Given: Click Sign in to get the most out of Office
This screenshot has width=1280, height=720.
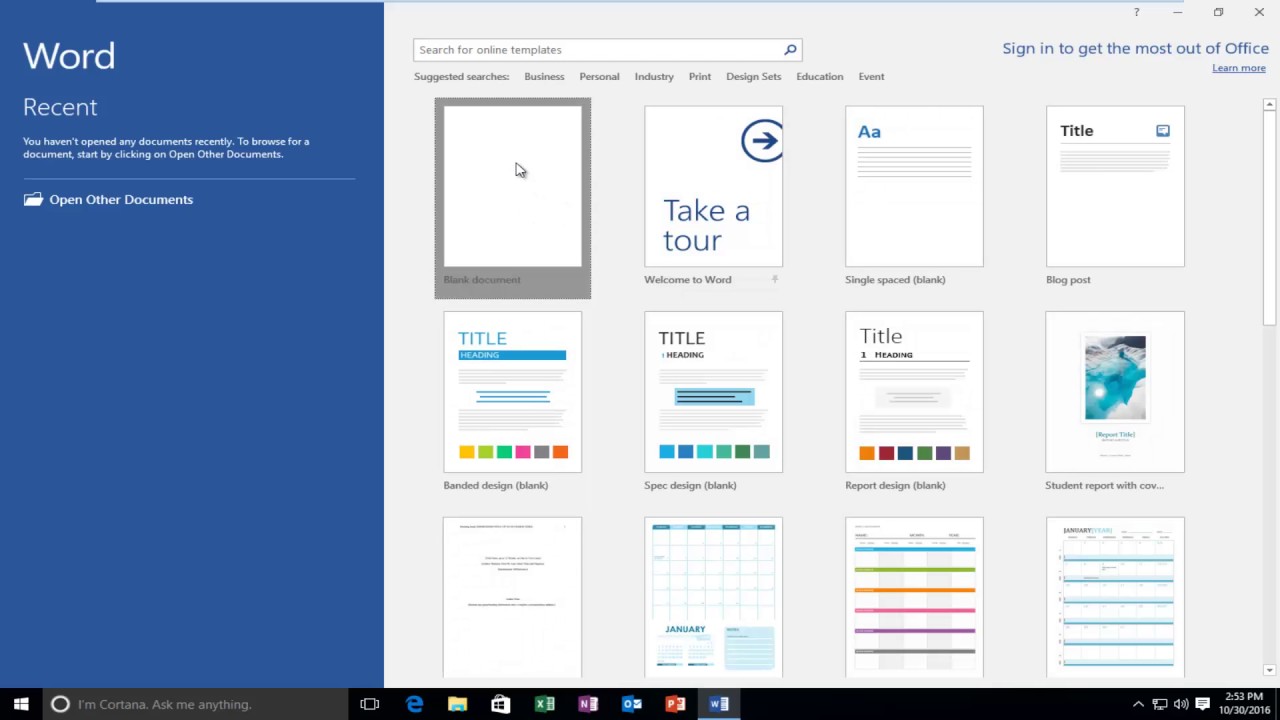Looking at the screenshot, I should [1135, 48].
